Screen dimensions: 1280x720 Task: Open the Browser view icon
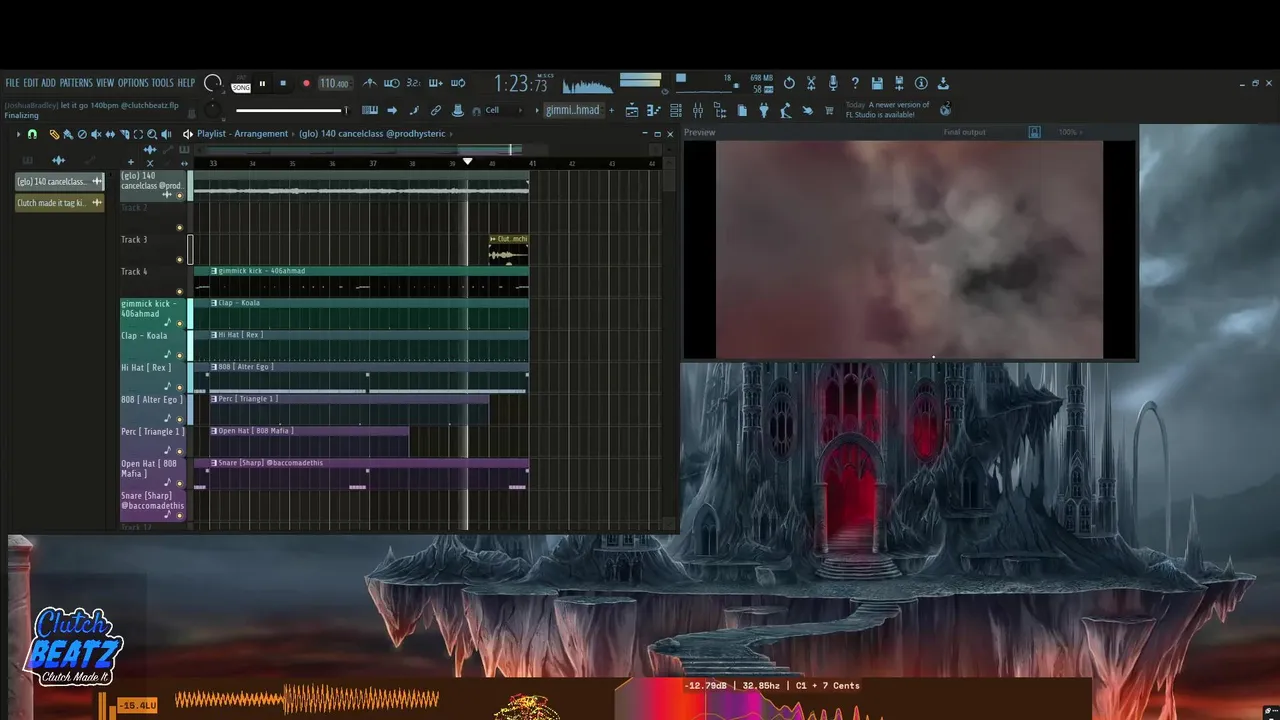click(720, 110)
